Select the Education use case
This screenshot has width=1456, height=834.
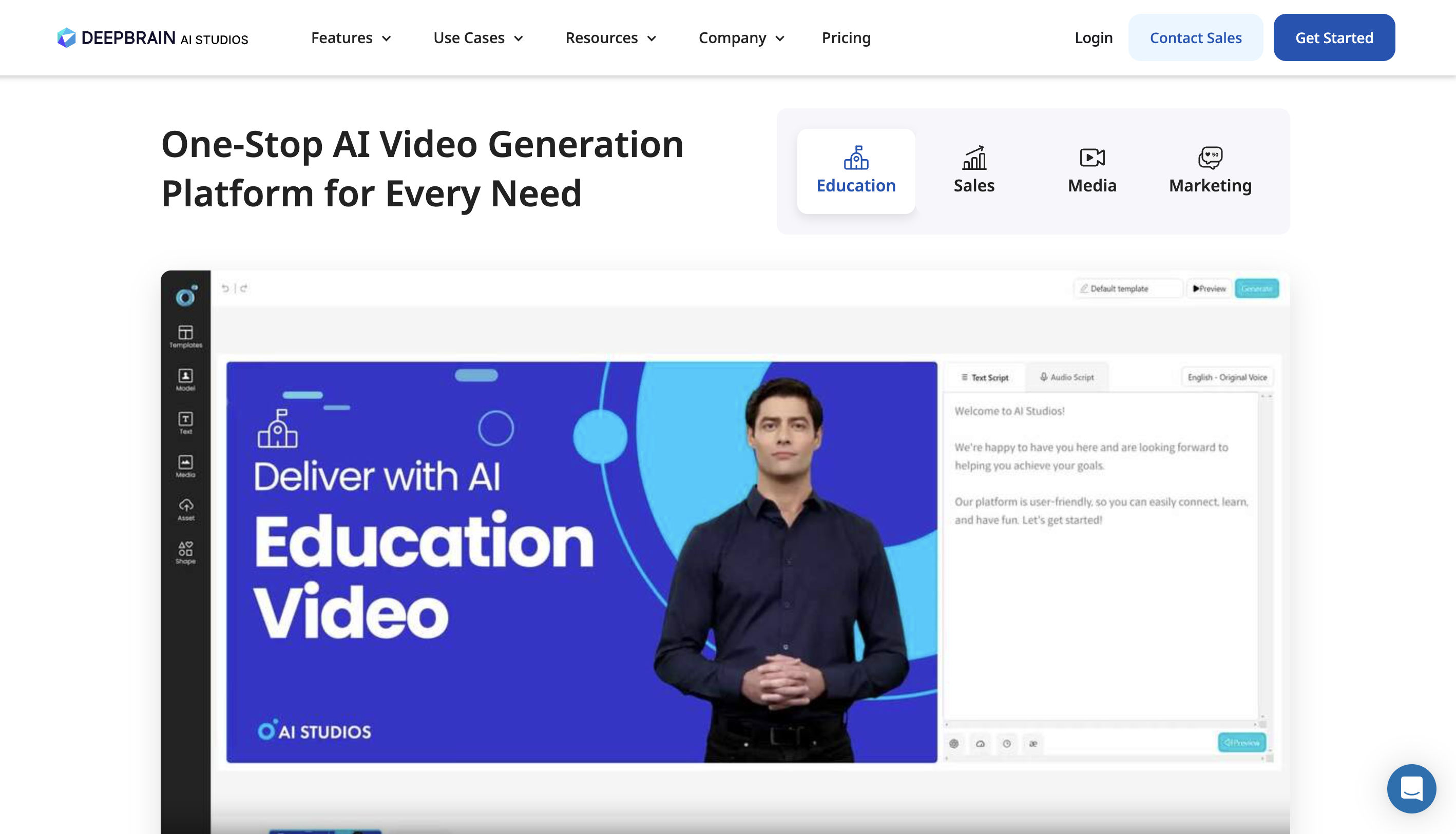[855, 171]
